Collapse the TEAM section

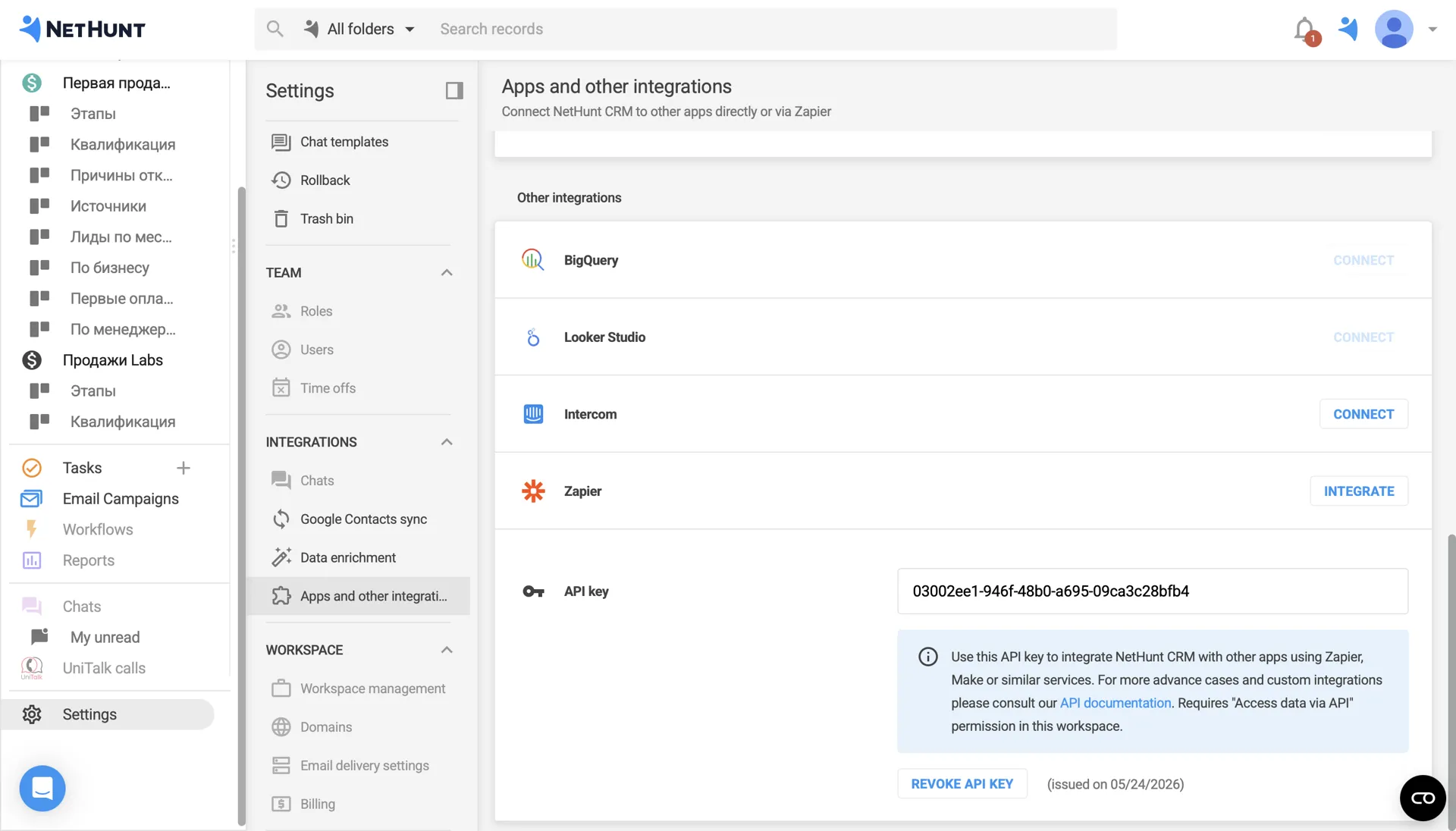447,273
